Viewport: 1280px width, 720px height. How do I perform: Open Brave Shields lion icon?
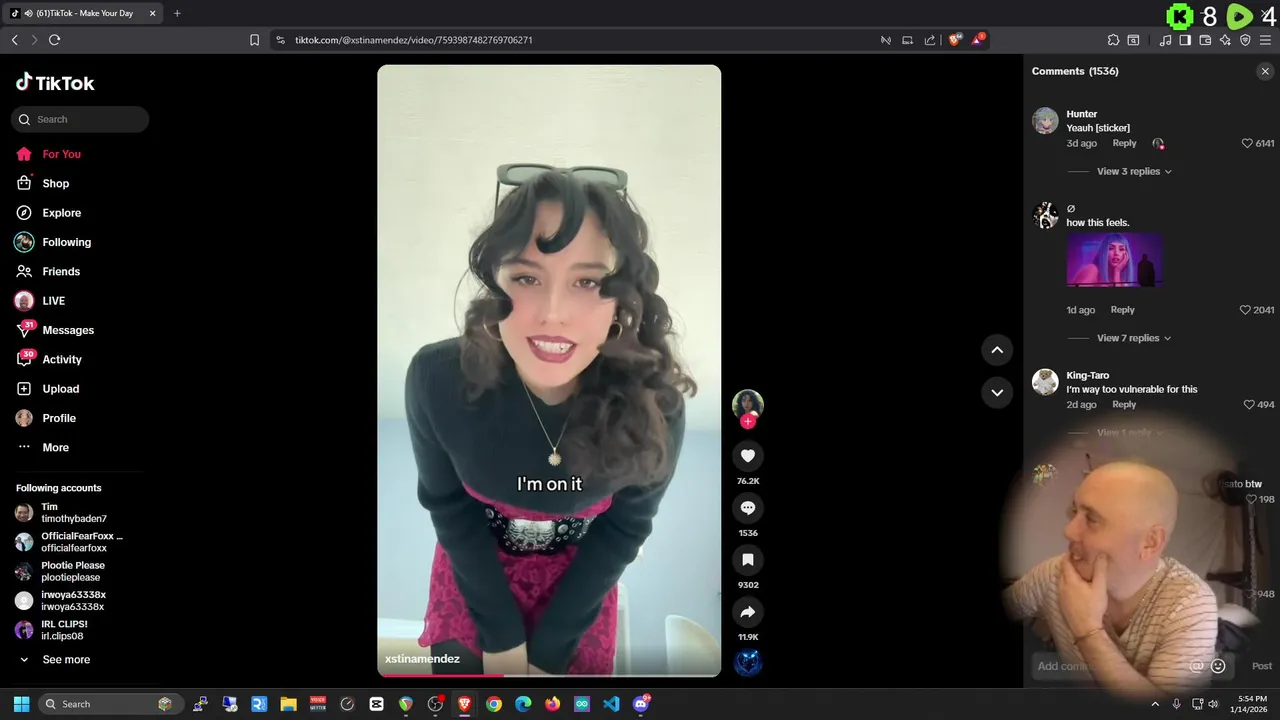tap(955, 40)
